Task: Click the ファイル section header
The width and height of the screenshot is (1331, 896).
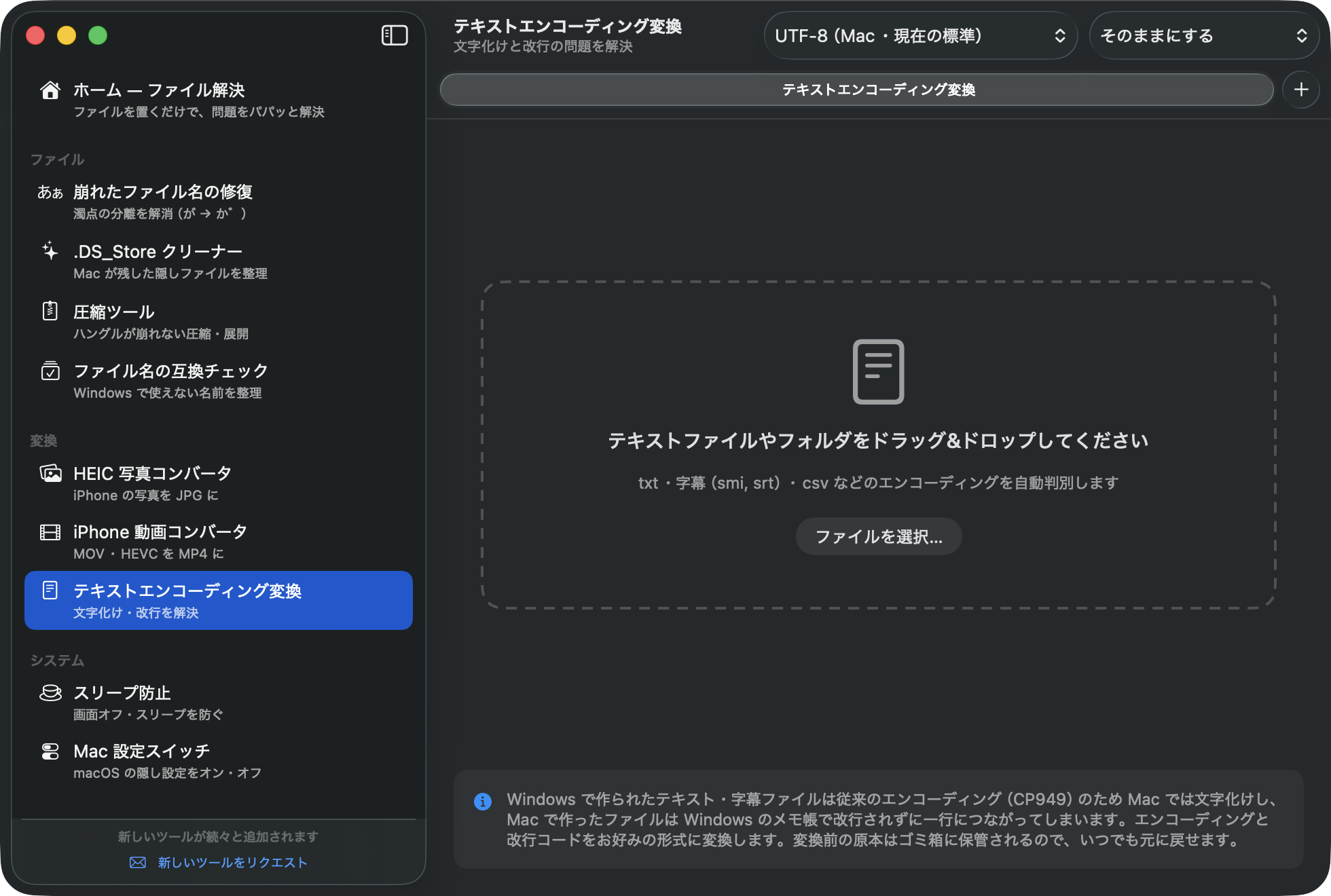Action: coord(57,160)
